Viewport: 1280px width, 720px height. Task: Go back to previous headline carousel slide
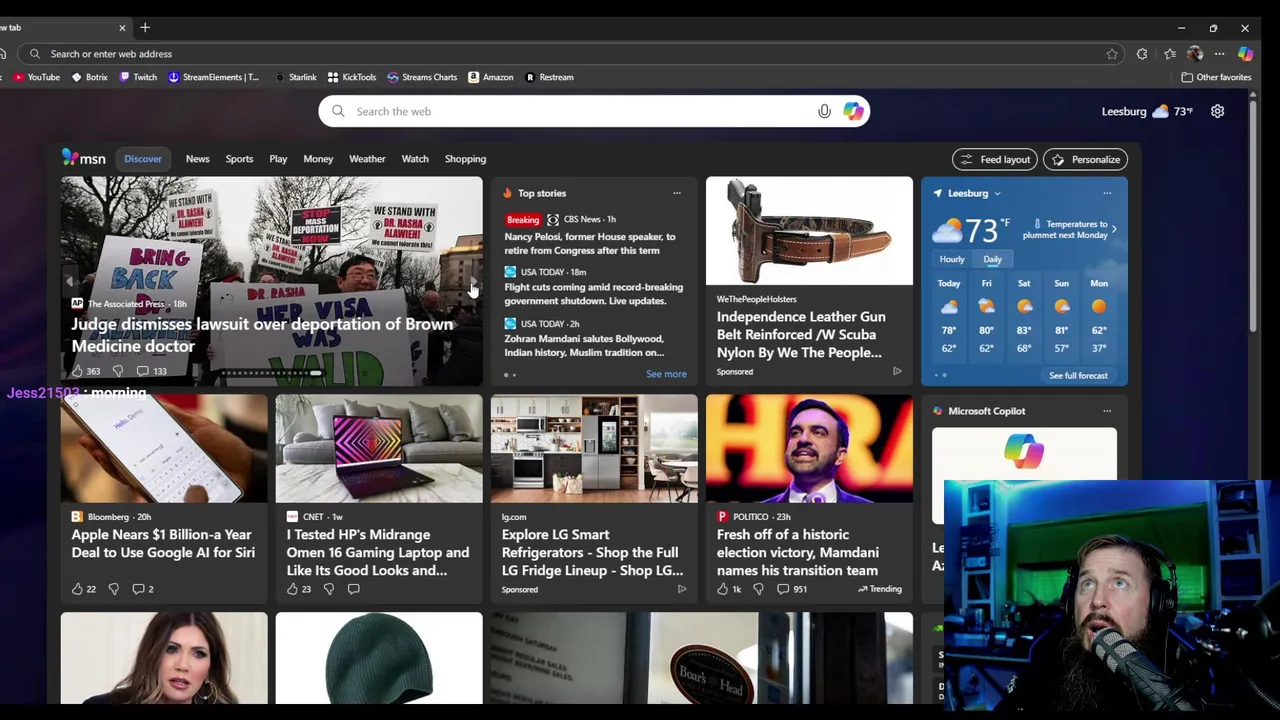[x=69, y=282]
